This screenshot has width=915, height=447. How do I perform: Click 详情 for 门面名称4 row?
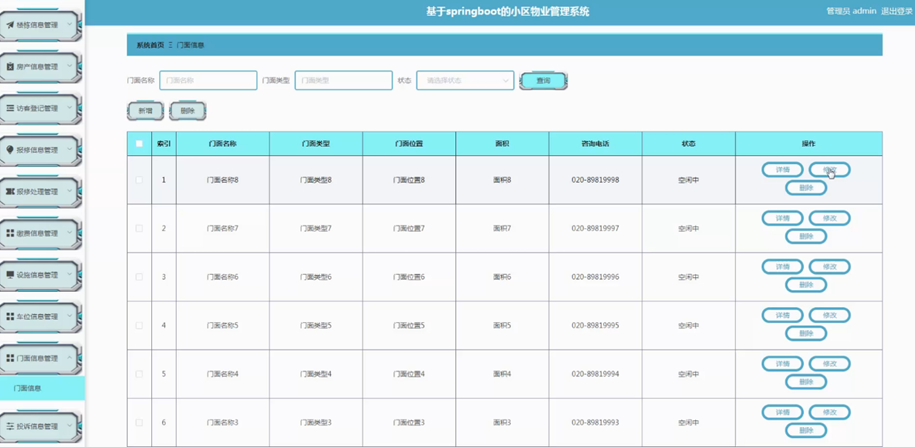pos(783,363)
